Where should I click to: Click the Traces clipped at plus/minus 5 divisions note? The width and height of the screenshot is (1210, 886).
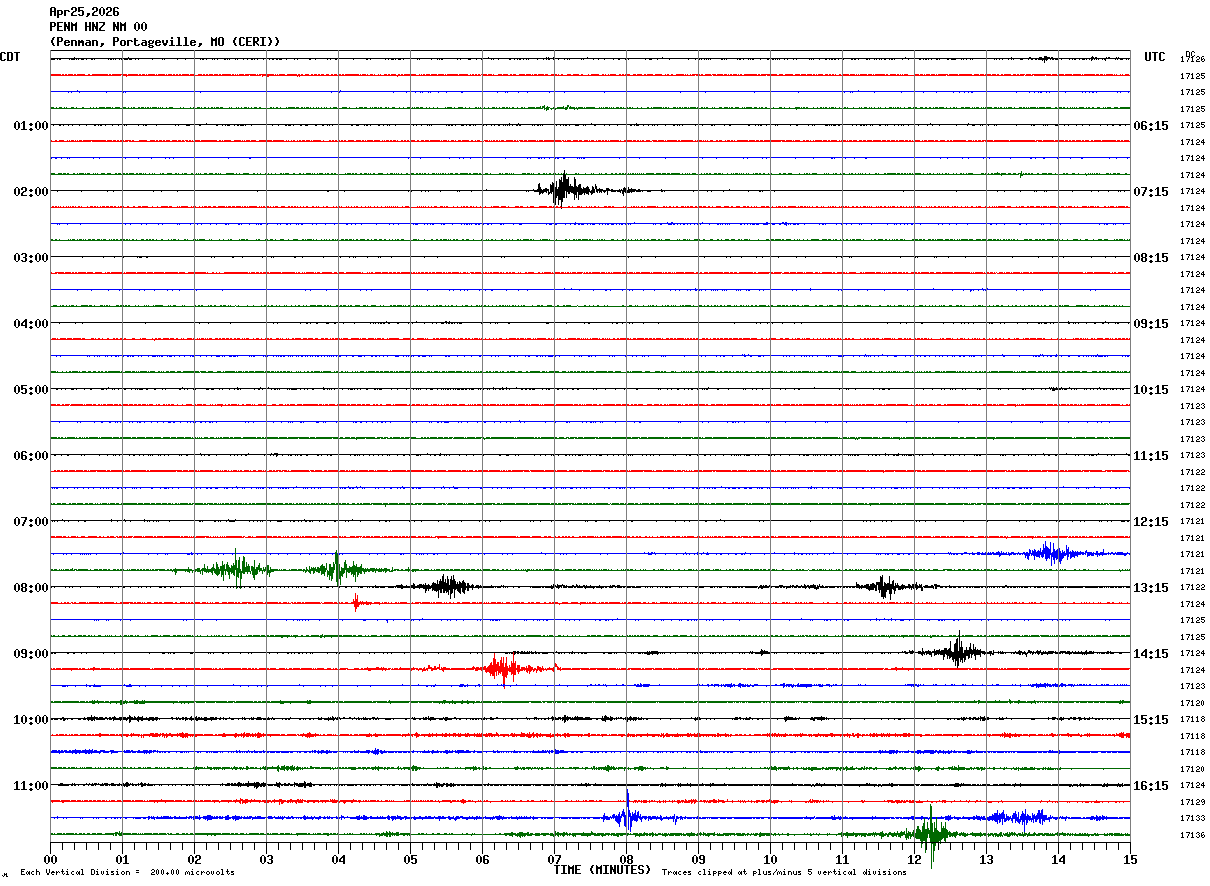tap(784, 873)
